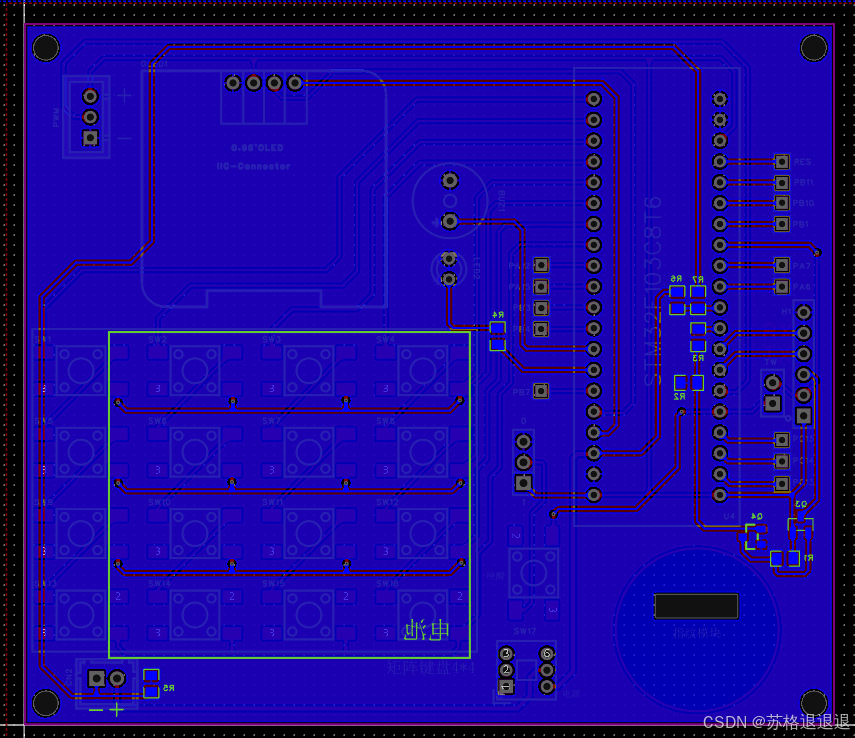Select pad 3 of the power switch

pyautogui.click(x=507, y=653)
